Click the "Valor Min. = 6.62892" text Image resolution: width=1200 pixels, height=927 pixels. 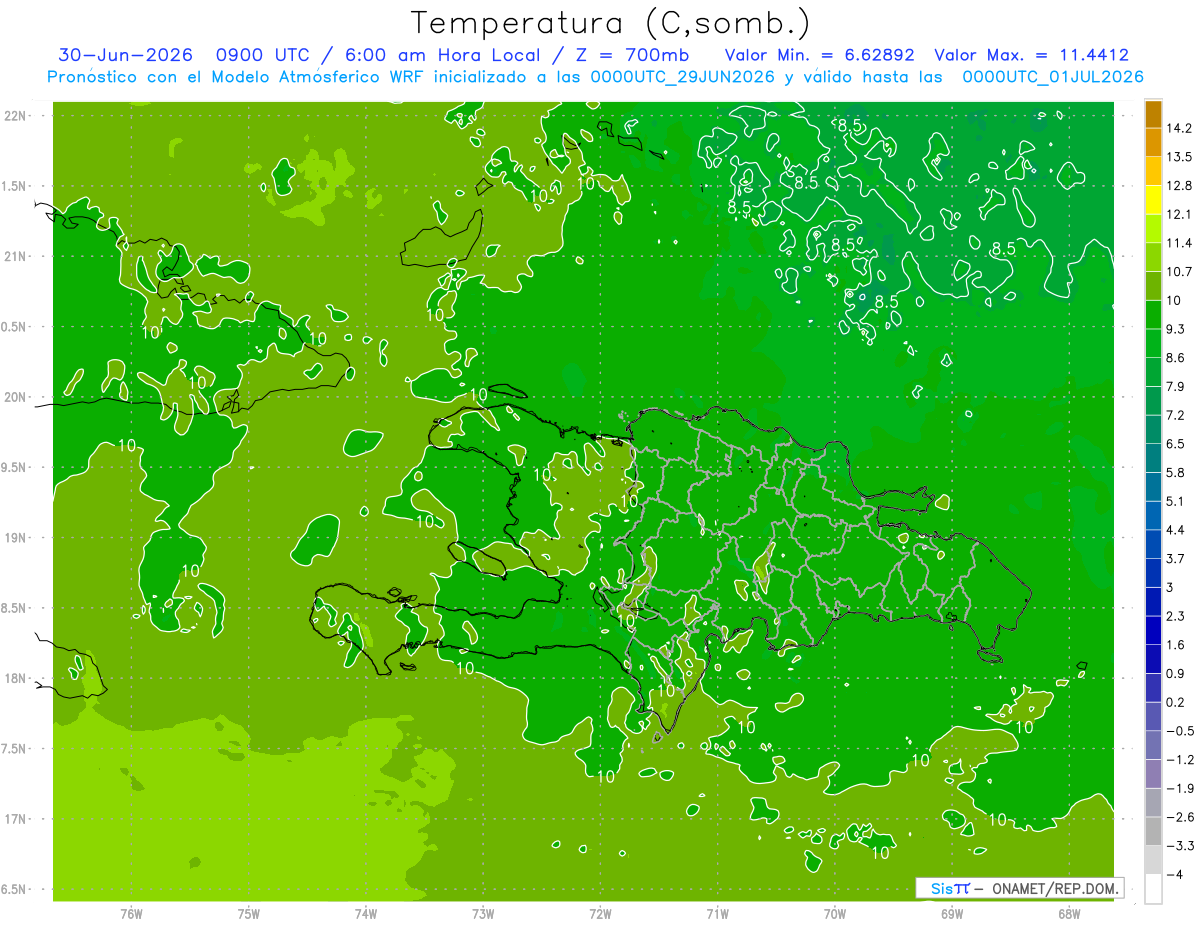click(x=820, y=55)
